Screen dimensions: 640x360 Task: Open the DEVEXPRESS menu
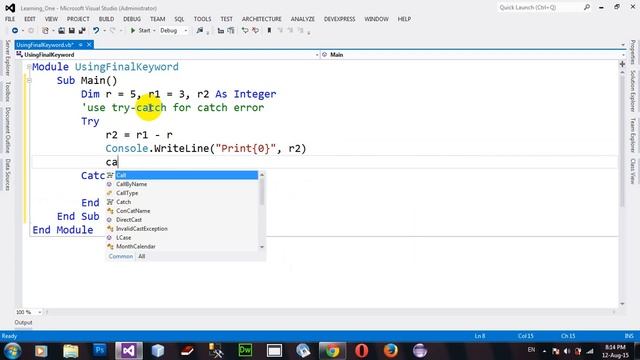click(340, 19)
